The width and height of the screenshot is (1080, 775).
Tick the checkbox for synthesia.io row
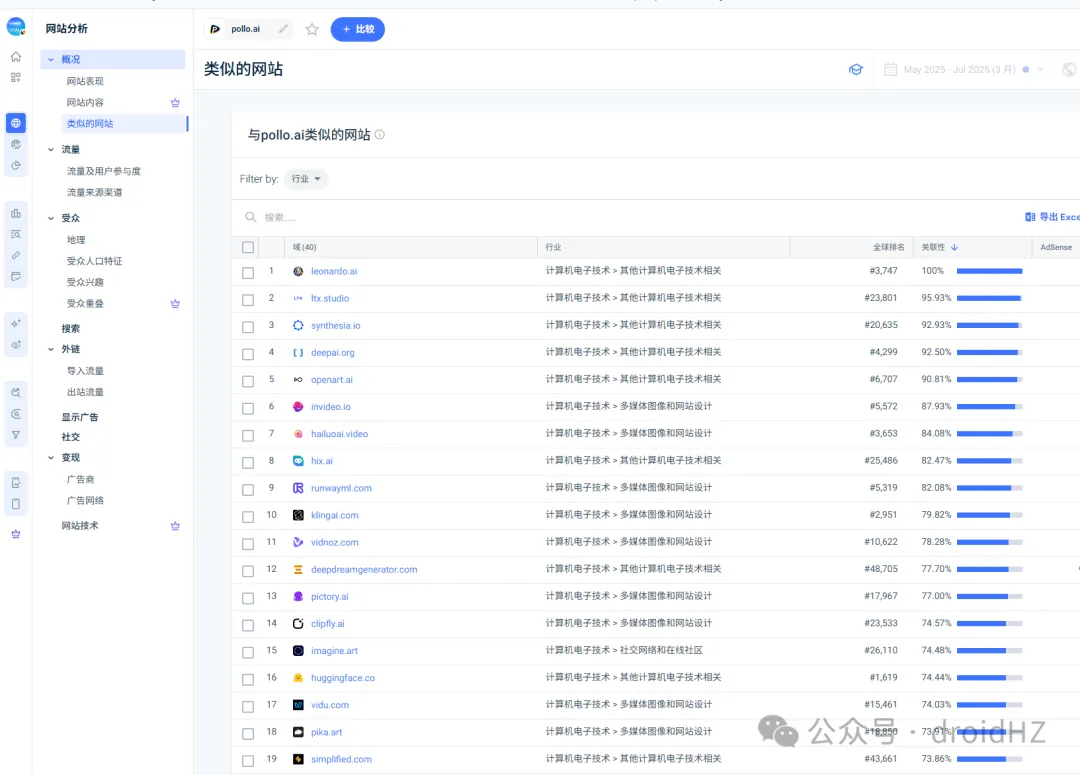[248, 326]
